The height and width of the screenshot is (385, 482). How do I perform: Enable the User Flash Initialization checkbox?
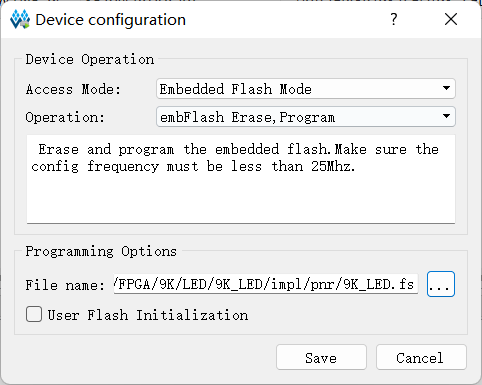34,314
